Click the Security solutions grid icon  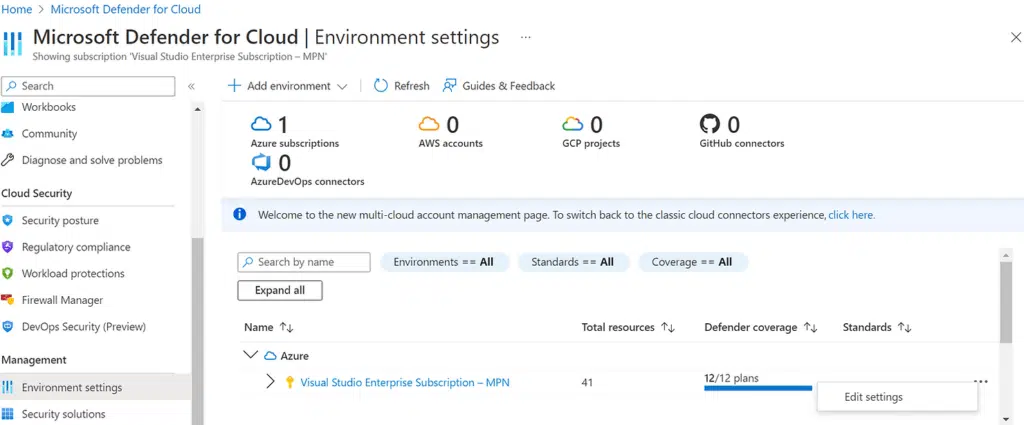pos(8,414)
